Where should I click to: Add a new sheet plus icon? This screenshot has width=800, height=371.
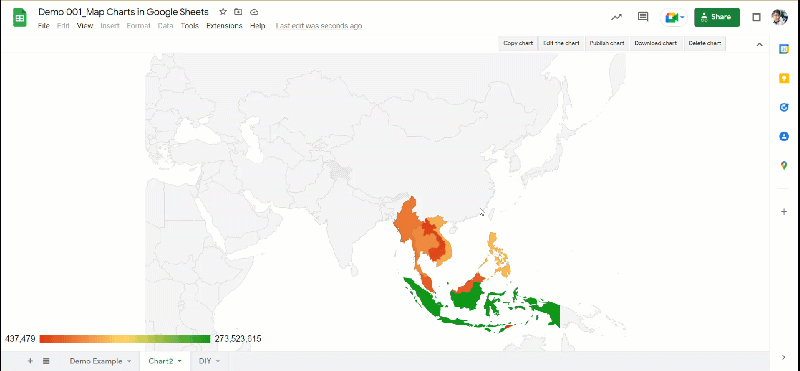(x=30, y=361)
